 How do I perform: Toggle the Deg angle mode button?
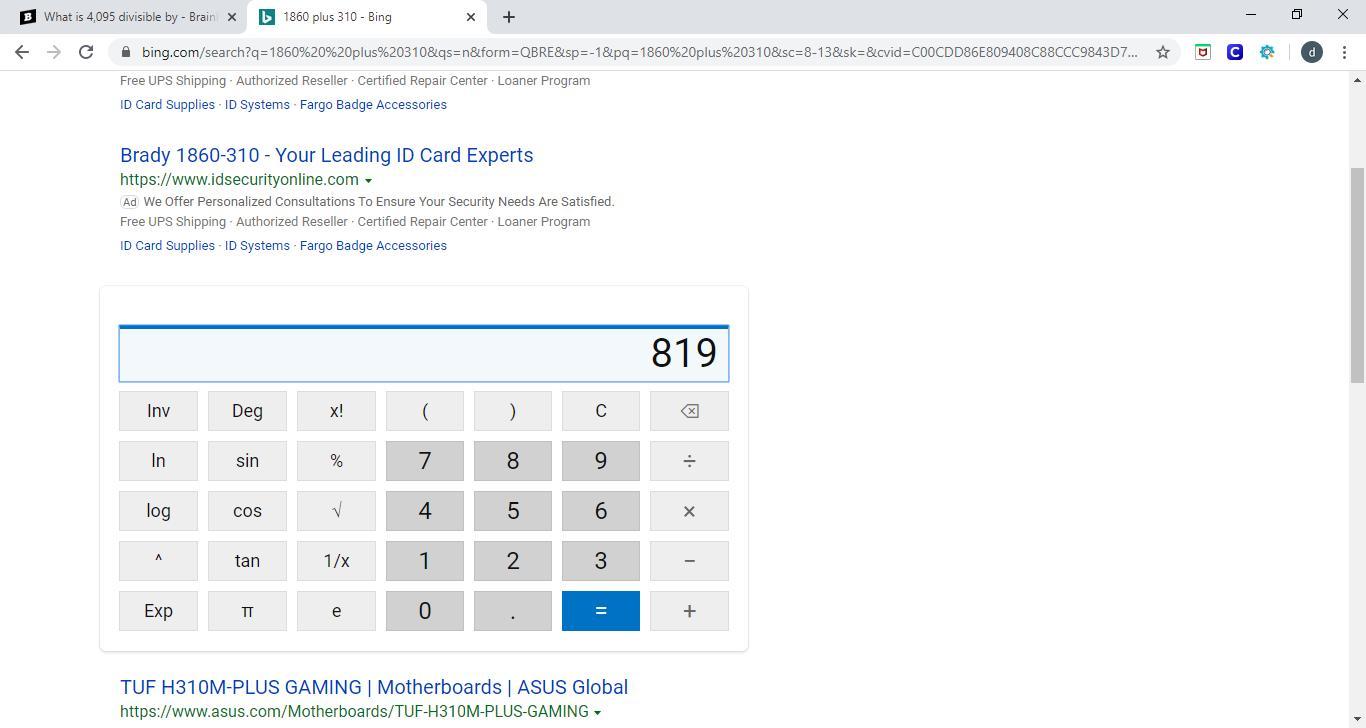coord(247,411)
